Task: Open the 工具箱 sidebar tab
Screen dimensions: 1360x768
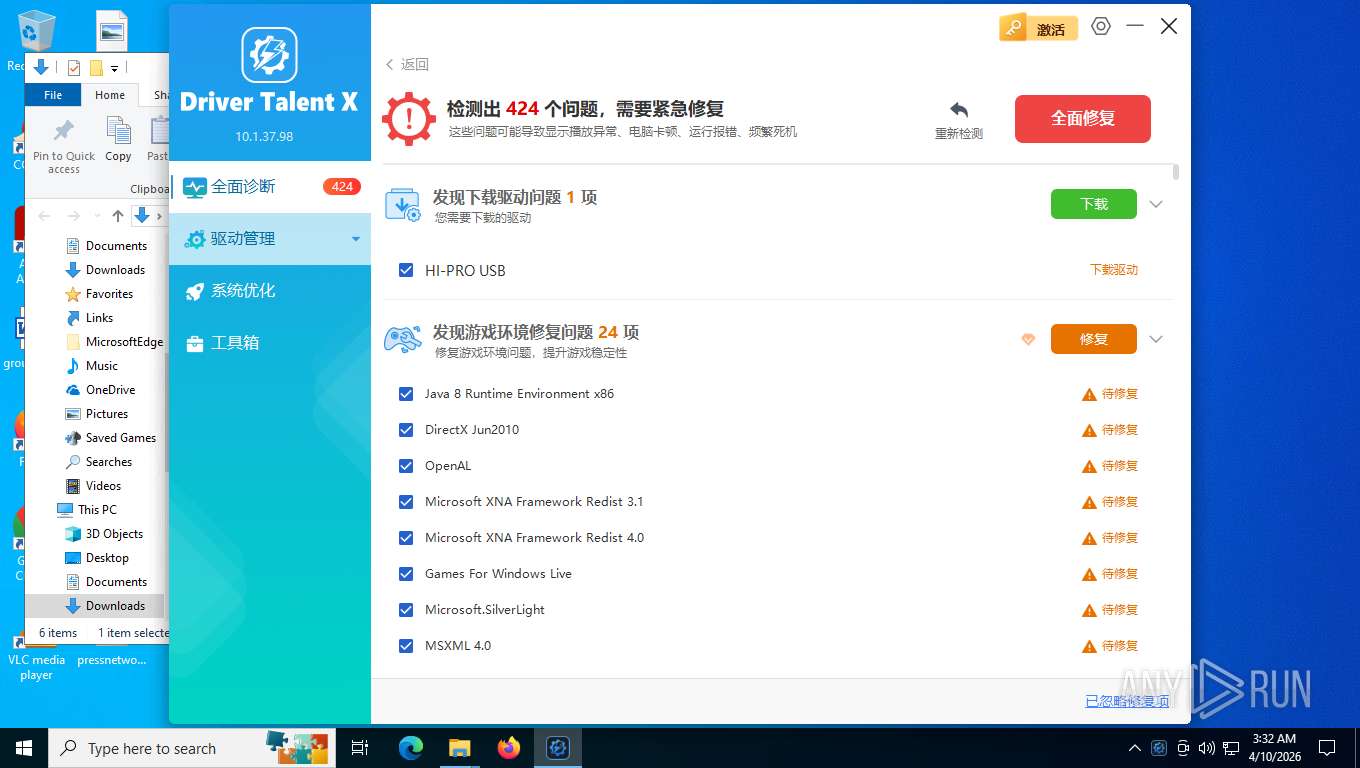Action: [x=270, y=343]
